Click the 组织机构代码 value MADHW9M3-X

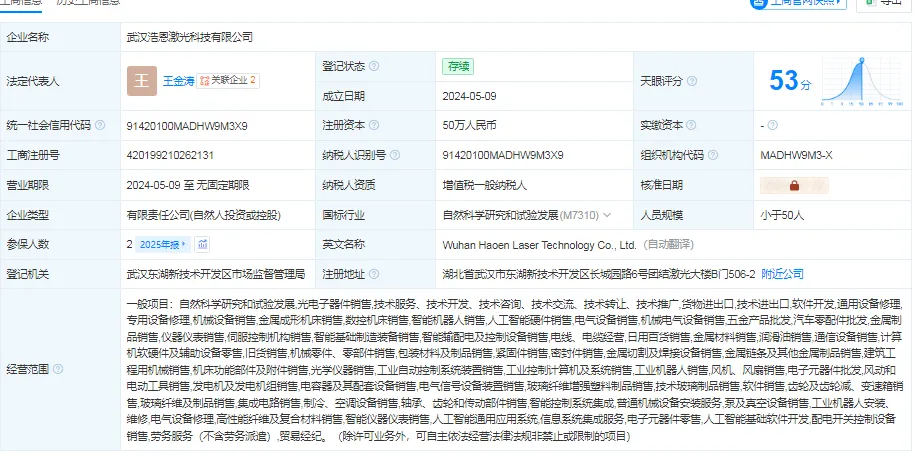point(797,155)
